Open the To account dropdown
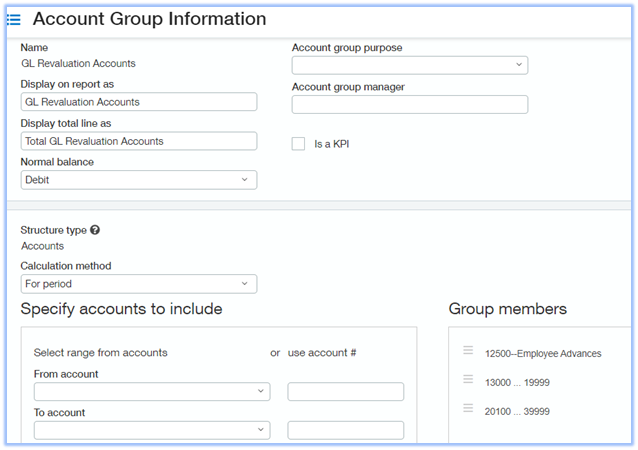The width and height of the screenshot is (638, 450). click(151, 430)
